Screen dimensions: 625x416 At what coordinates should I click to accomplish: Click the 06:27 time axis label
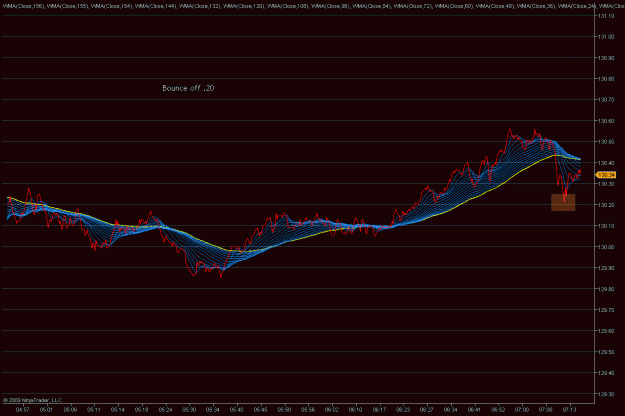pyautogui.click(x=426, y=410)
